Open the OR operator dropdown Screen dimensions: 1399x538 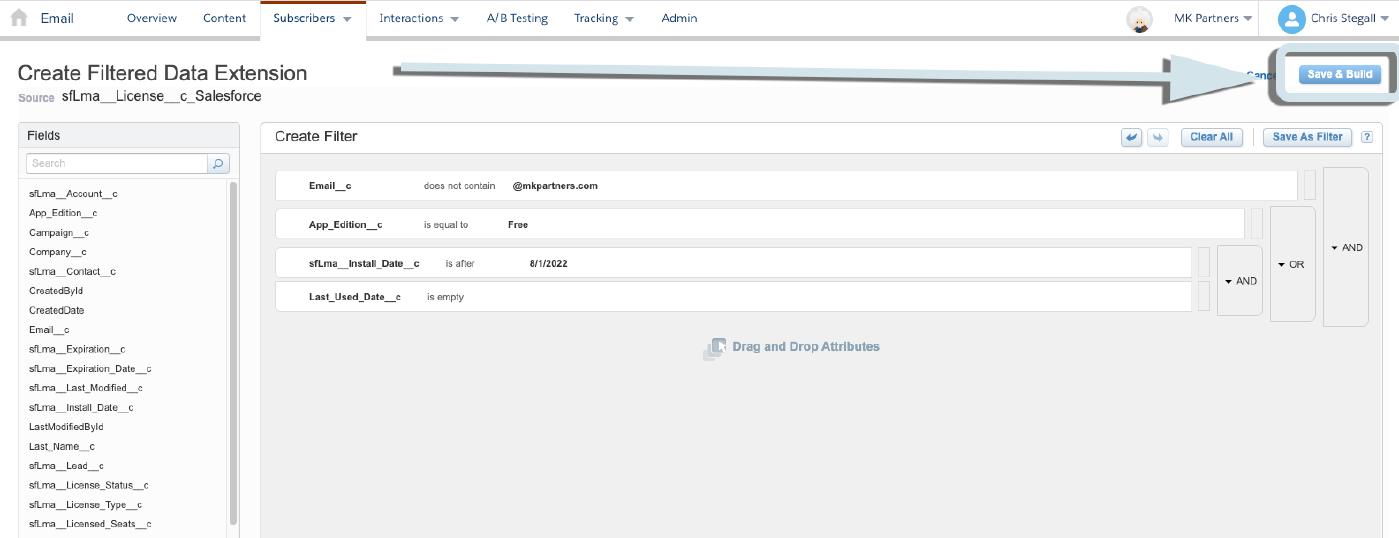click(1291, 265)
